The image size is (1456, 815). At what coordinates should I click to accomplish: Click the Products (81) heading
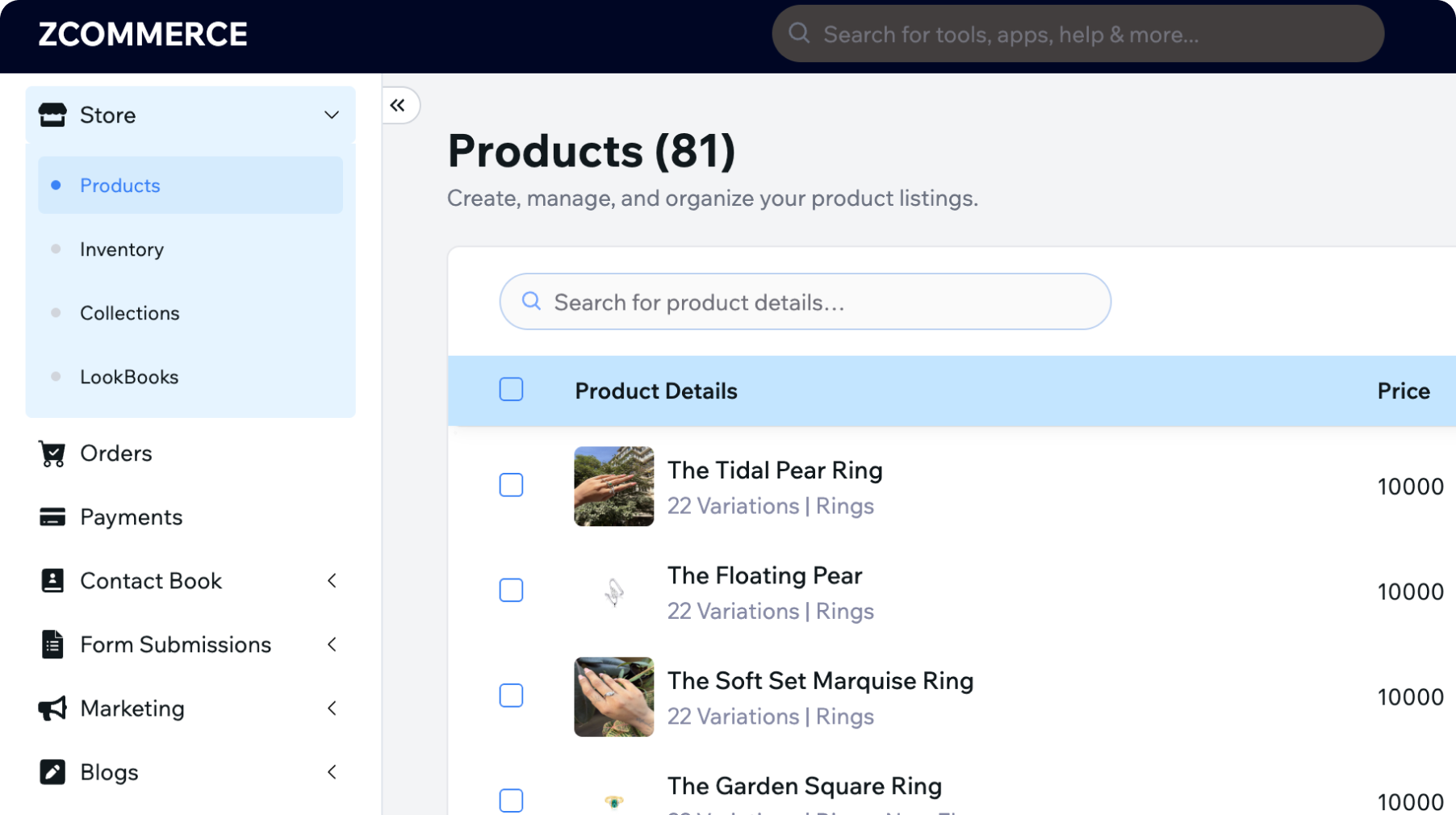coord(592,151)
